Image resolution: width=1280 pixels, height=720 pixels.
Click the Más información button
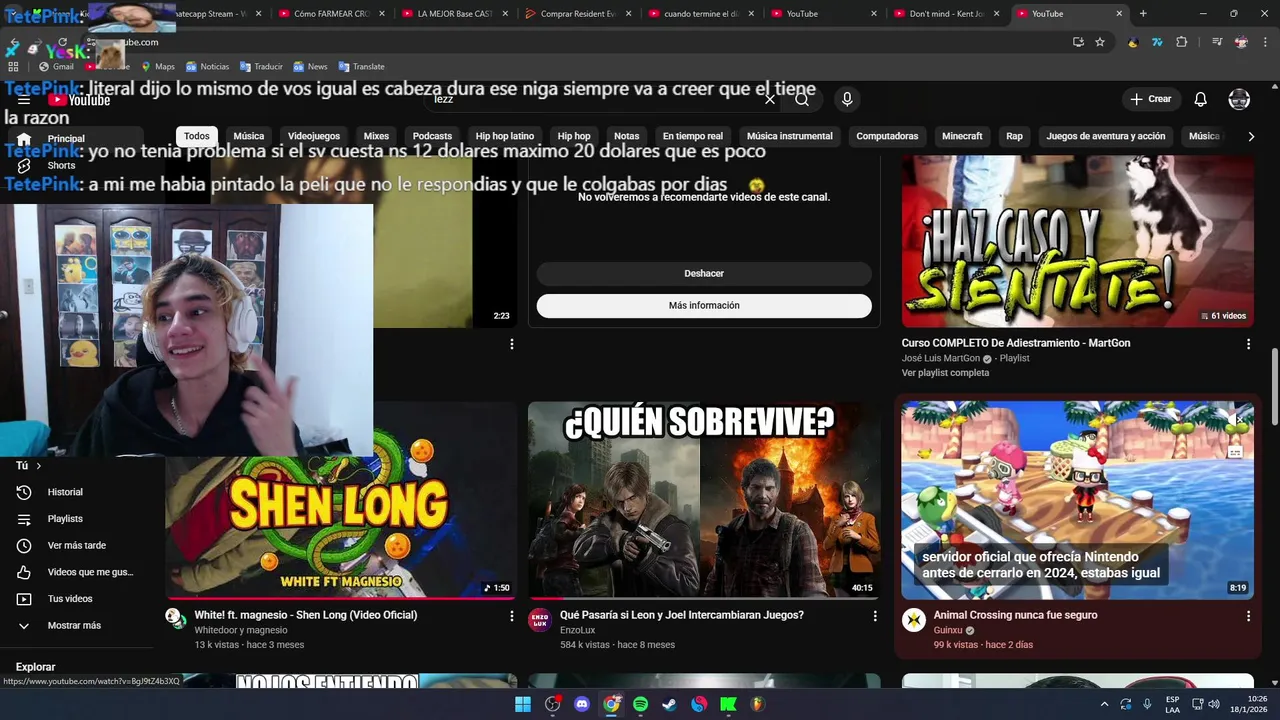(x=704, y=305)
